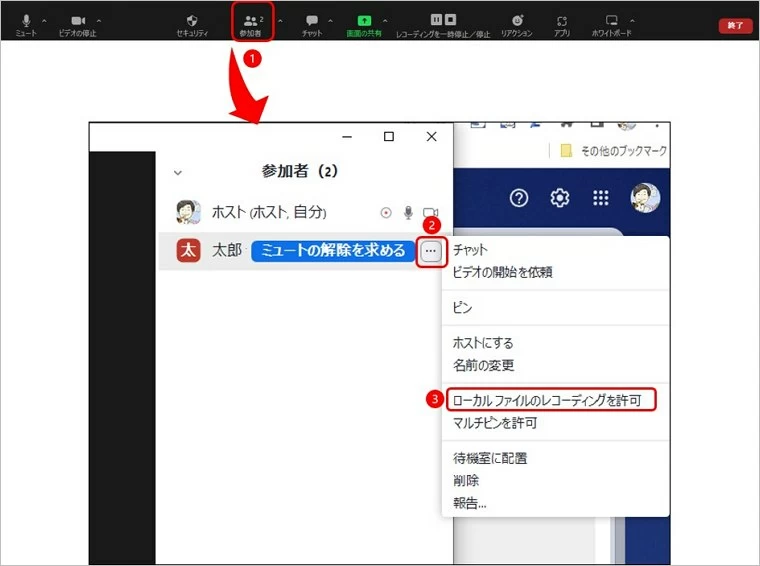Choose マルチピンを許可 menu option
The height and width of the screenshot is (566, 760).
[x=495, y=423]
